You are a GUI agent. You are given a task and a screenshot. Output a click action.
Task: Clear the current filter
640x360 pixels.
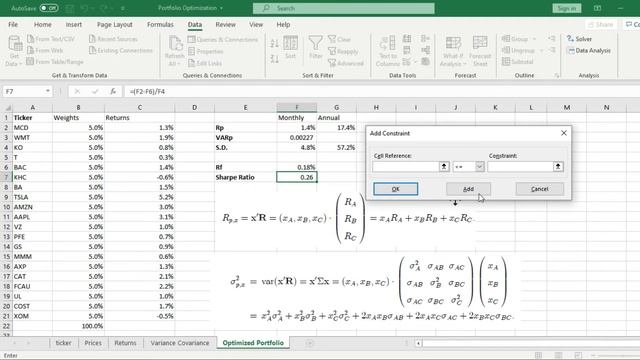(x=340, y=40)
